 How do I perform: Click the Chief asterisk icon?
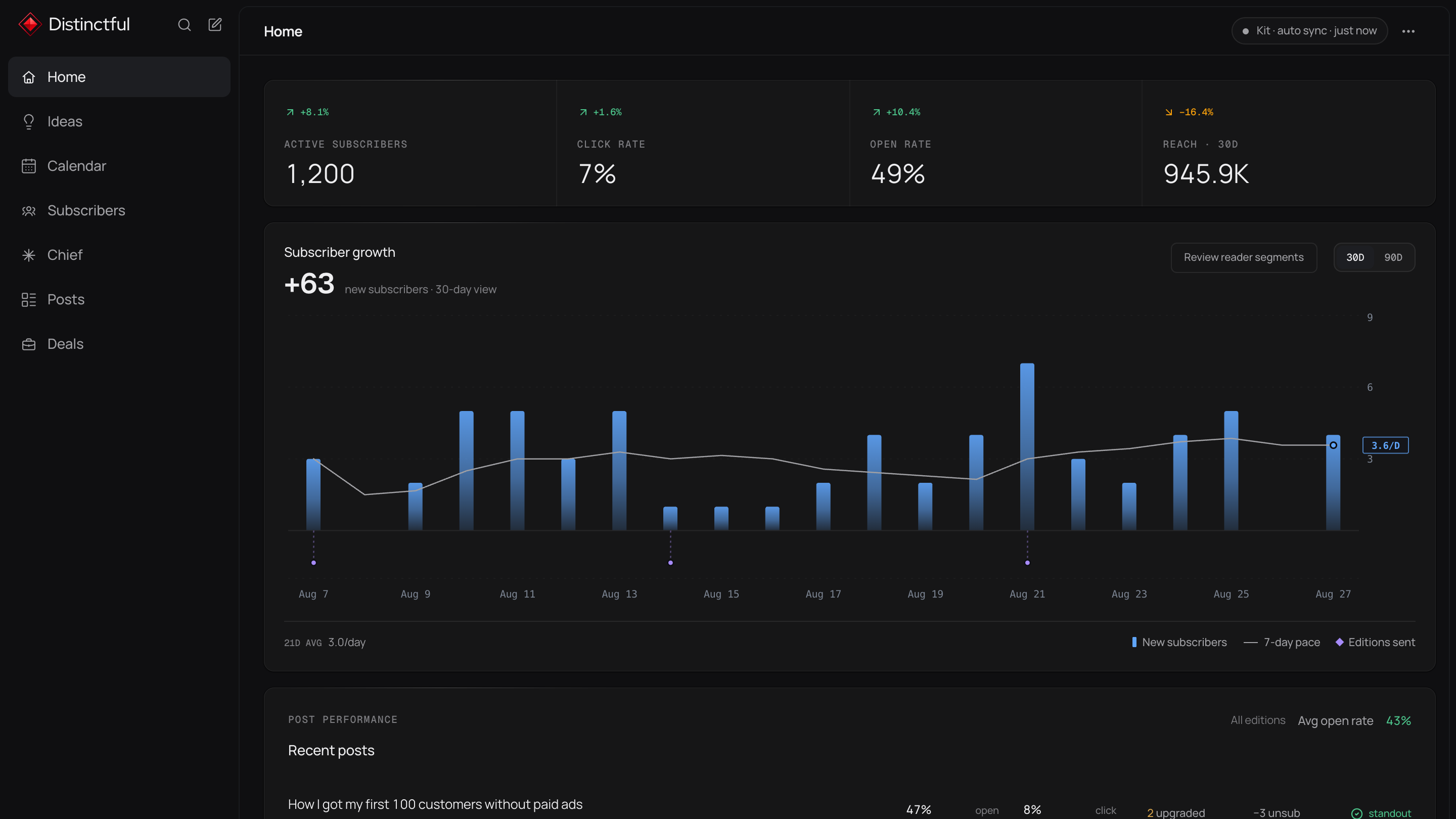(29, 255)
